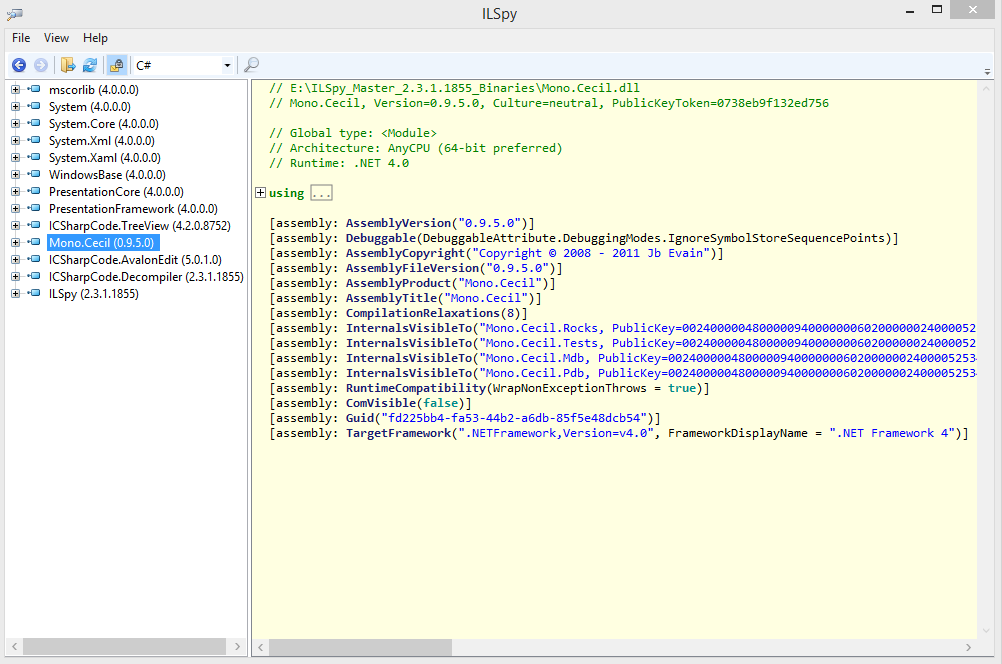Click RuntimeCompatibility attribute in code

(x=416, y=388)
